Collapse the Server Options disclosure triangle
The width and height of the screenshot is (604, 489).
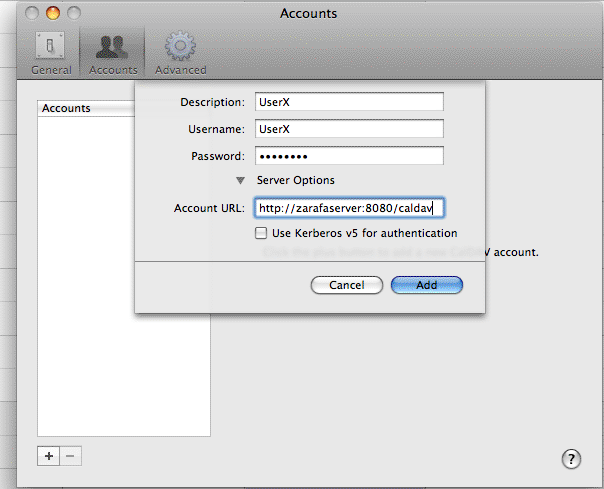pos(240,181)
